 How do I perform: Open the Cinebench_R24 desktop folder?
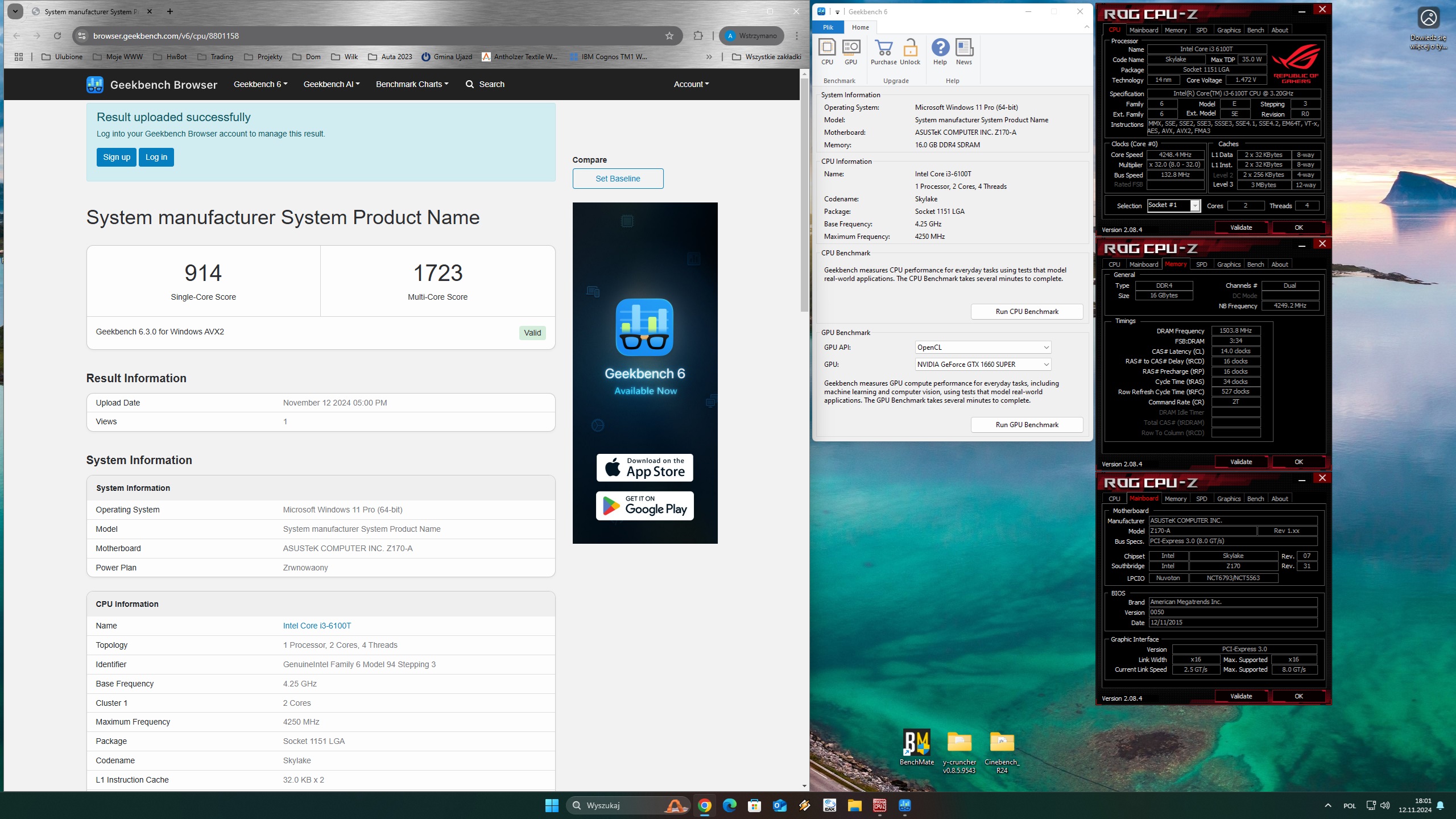click(x=1002, y=751)
